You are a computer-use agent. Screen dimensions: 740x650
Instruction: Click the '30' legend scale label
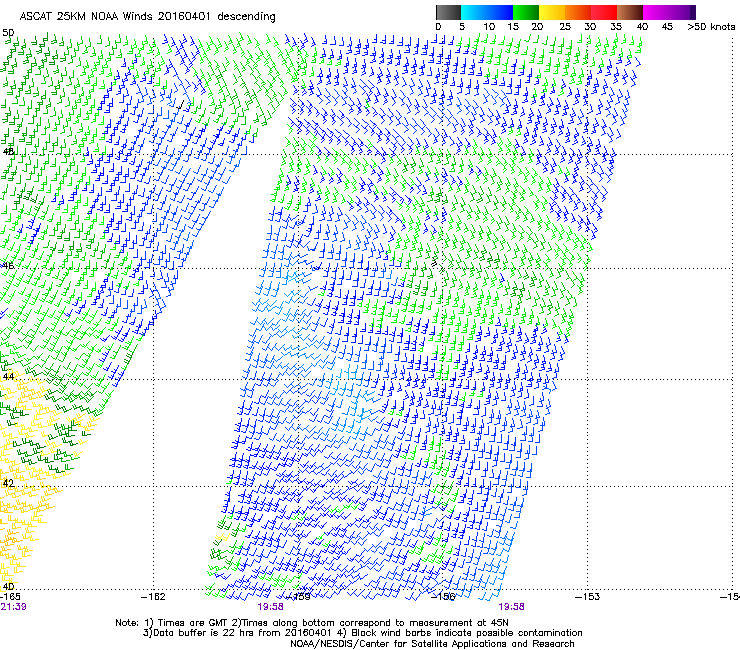click(590, 27)
